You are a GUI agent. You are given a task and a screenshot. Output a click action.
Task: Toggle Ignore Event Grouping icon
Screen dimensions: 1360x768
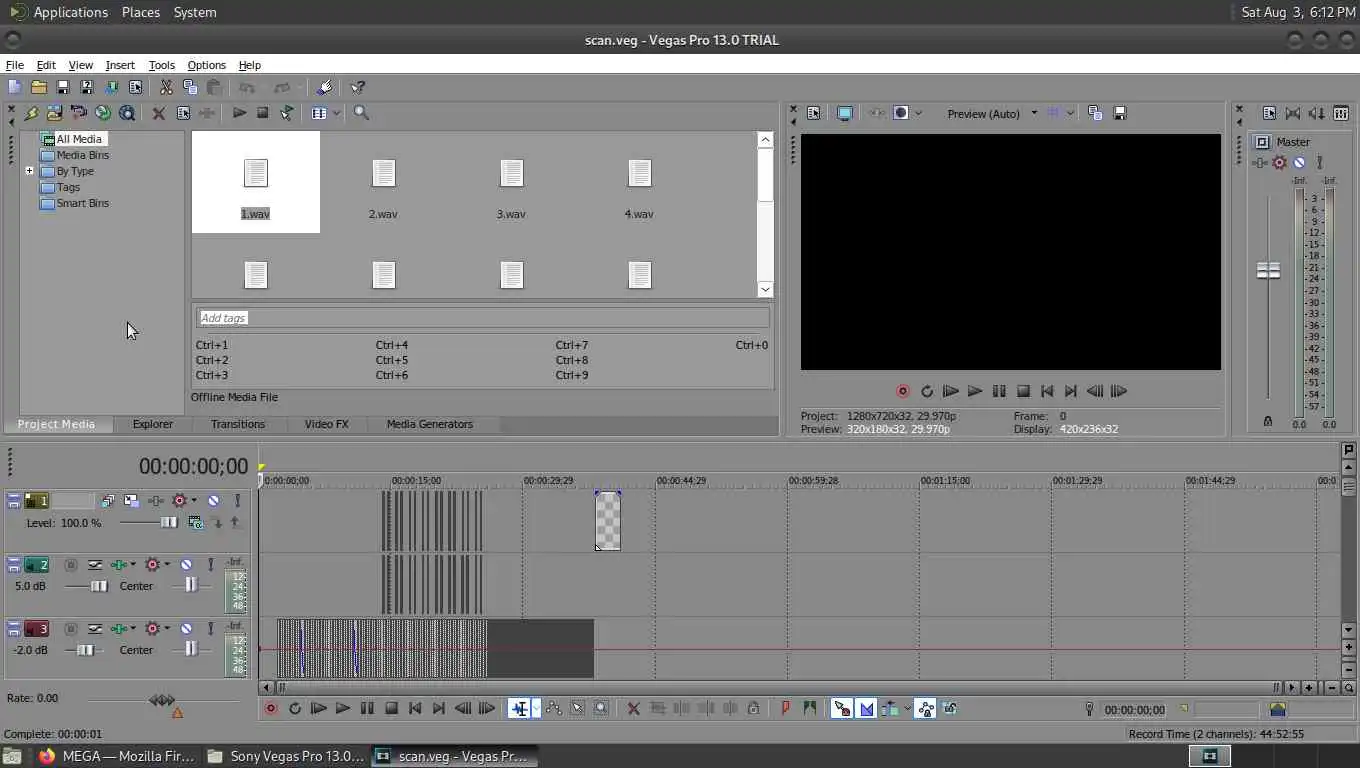[949, 708]
